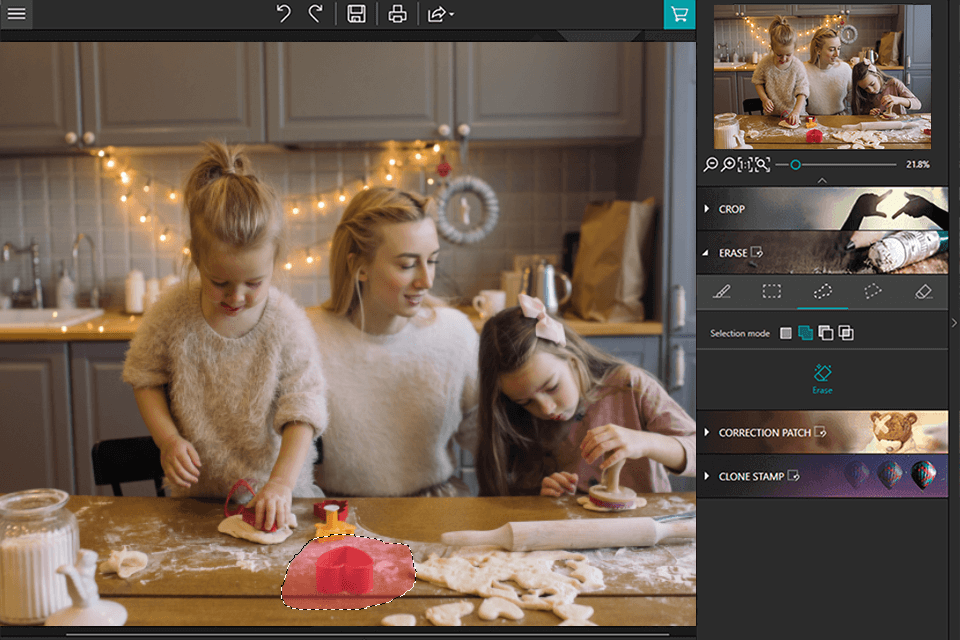The width and height of the screenshot is (960, 640).
Task: Click the red selected area on canvas
Action: tap(348, 573)
